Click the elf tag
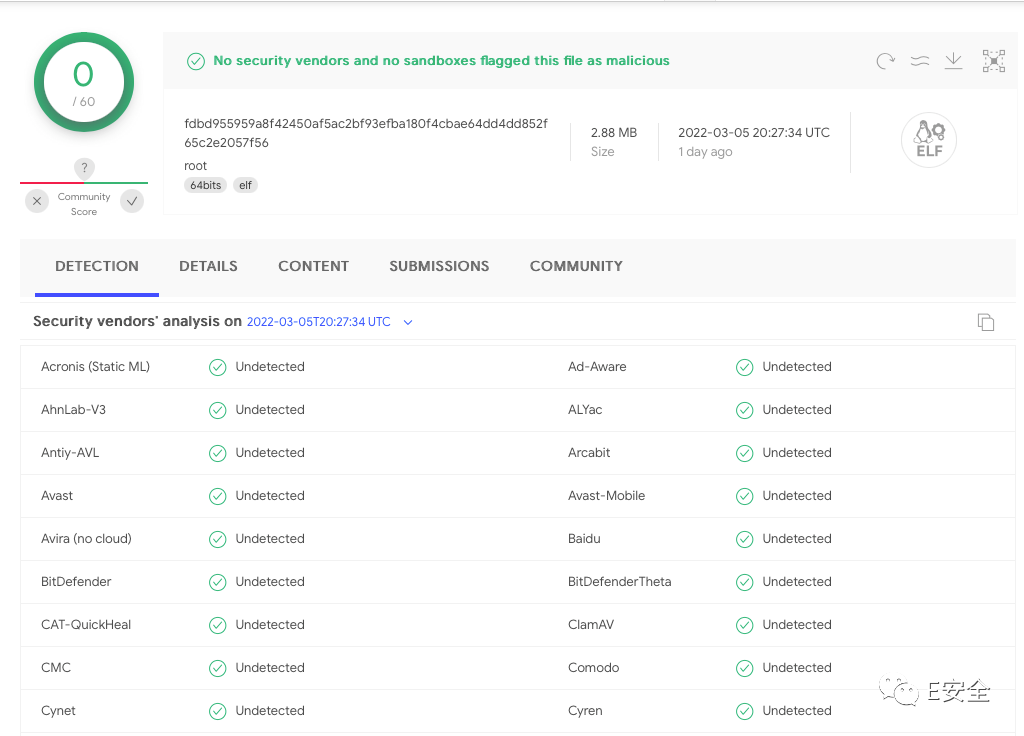 click(x=245, y=185)
